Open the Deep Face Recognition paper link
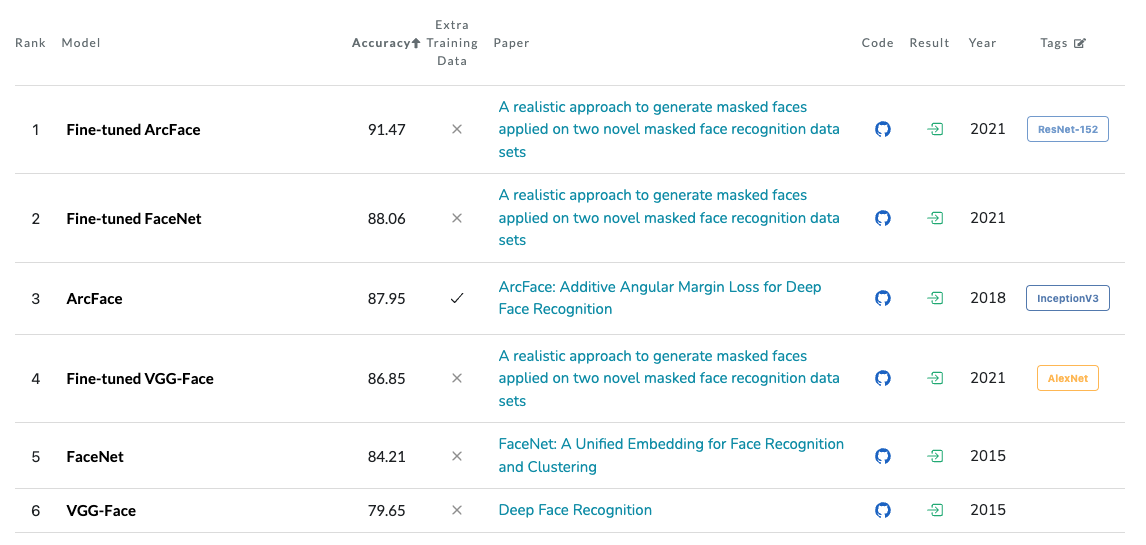This screenshot has width=1146, height=545. tap(575, 510)
